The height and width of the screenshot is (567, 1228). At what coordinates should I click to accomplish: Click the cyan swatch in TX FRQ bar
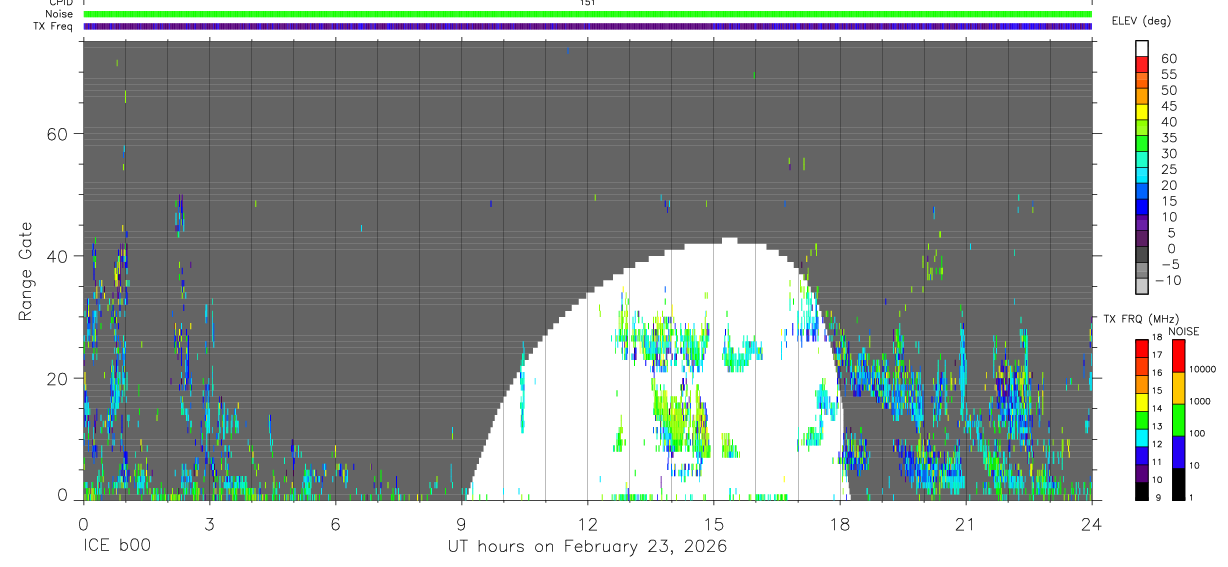point(1141,437)
